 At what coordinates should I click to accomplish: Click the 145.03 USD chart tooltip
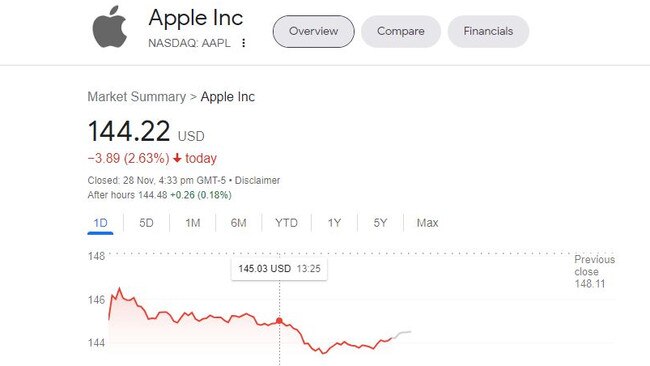[x=279, y=269]
